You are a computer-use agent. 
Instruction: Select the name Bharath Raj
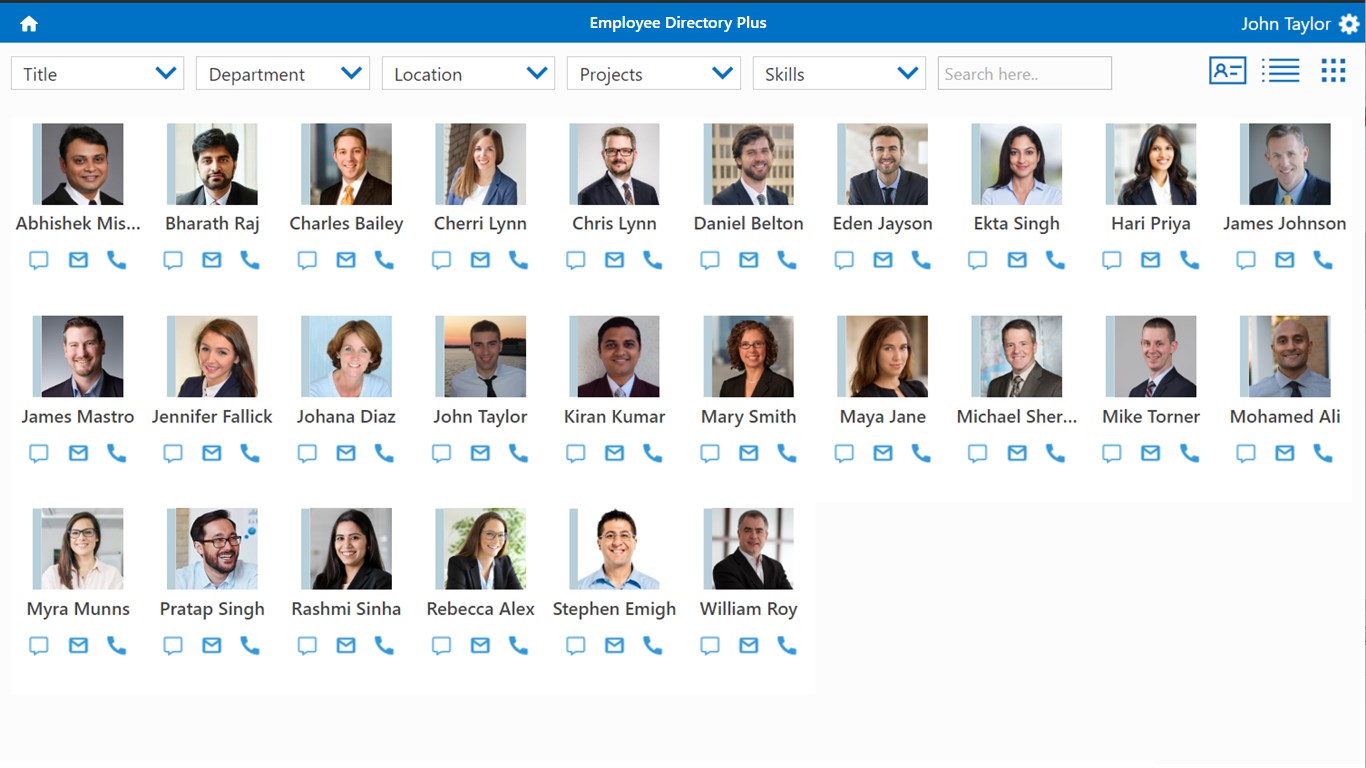(x=212, y=223)
